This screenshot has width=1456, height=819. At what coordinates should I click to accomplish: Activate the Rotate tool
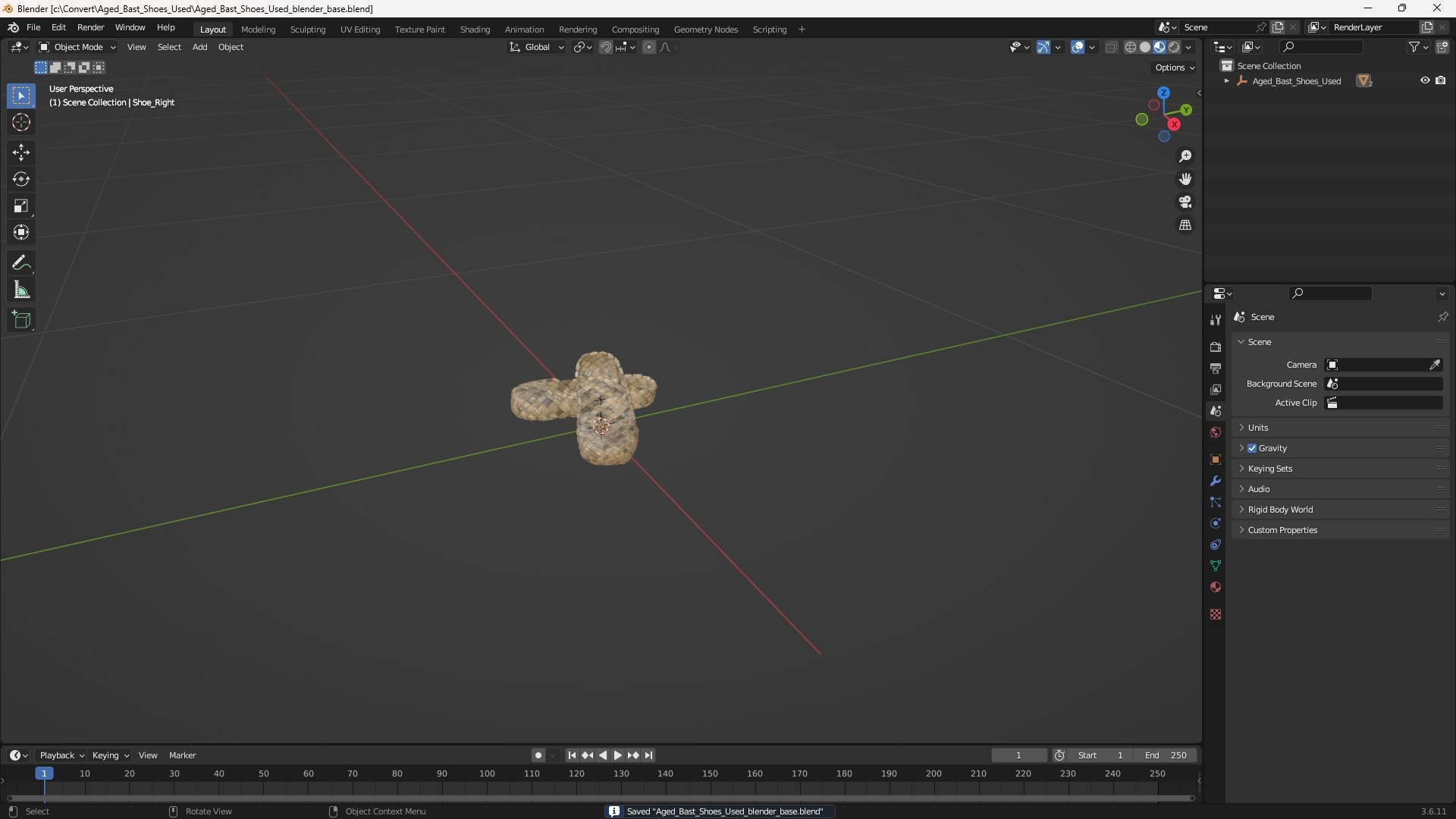[21, 179]
